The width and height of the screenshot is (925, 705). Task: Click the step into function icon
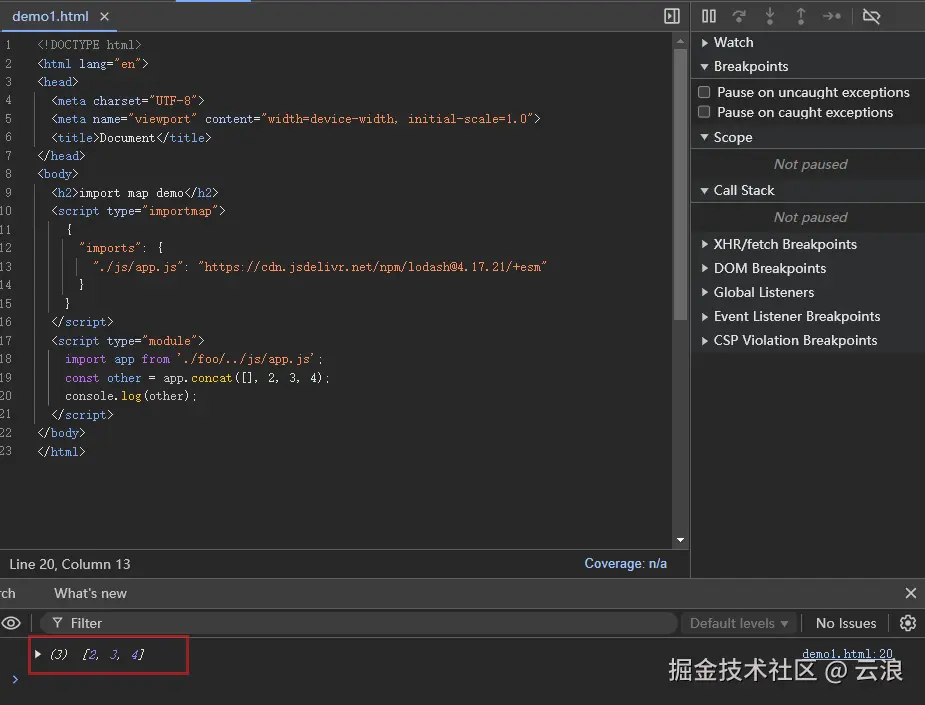[x=770, y=16]
